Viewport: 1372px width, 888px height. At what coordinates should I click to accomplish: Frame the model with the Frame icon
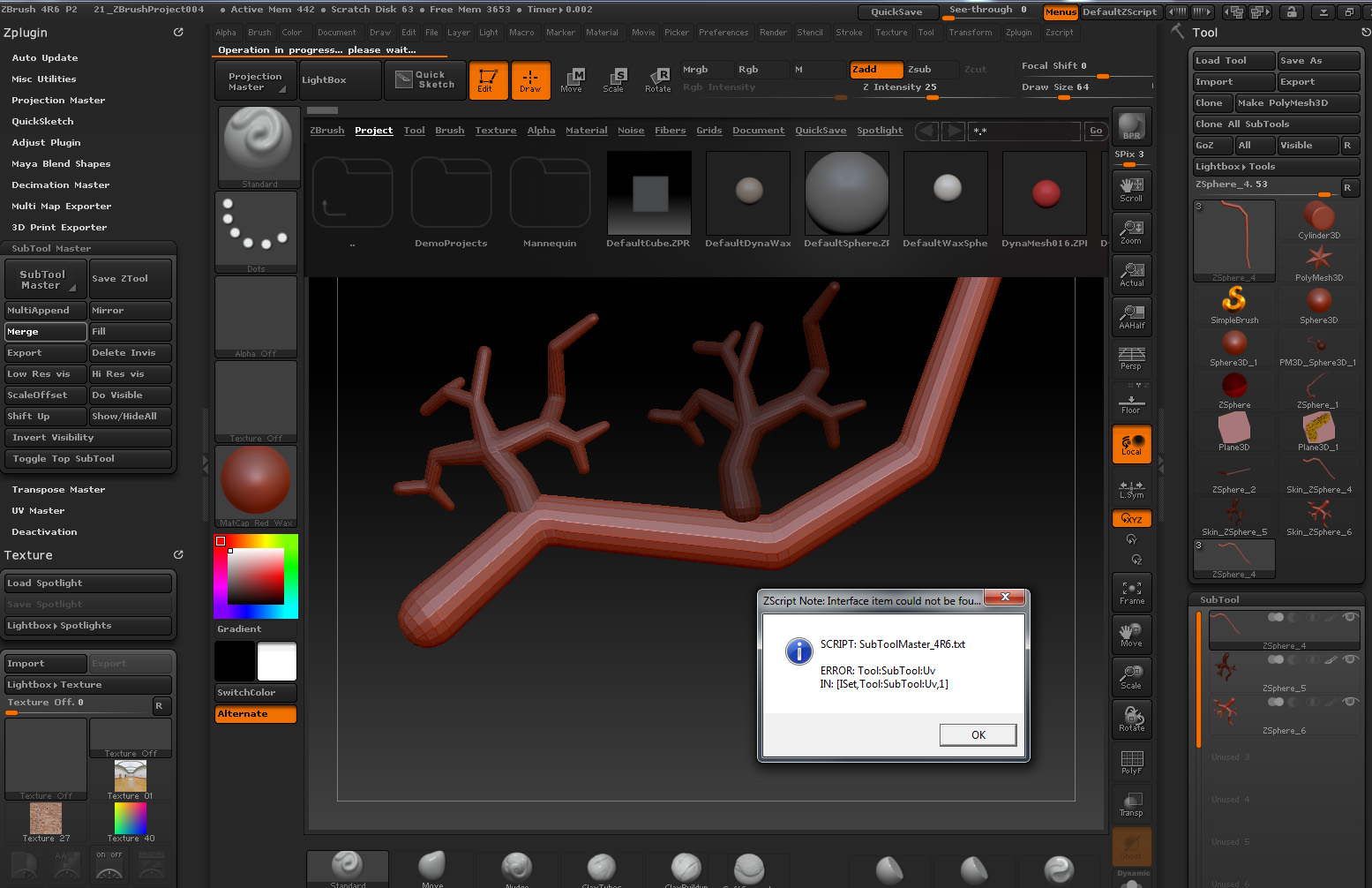(1131, 592)
